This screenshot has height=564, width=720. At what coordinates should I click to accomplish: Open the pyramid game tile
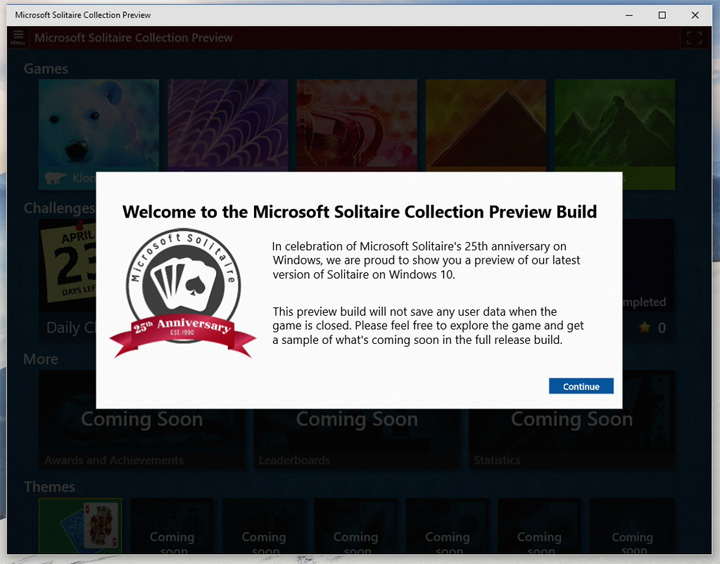[x=486, y=125]
